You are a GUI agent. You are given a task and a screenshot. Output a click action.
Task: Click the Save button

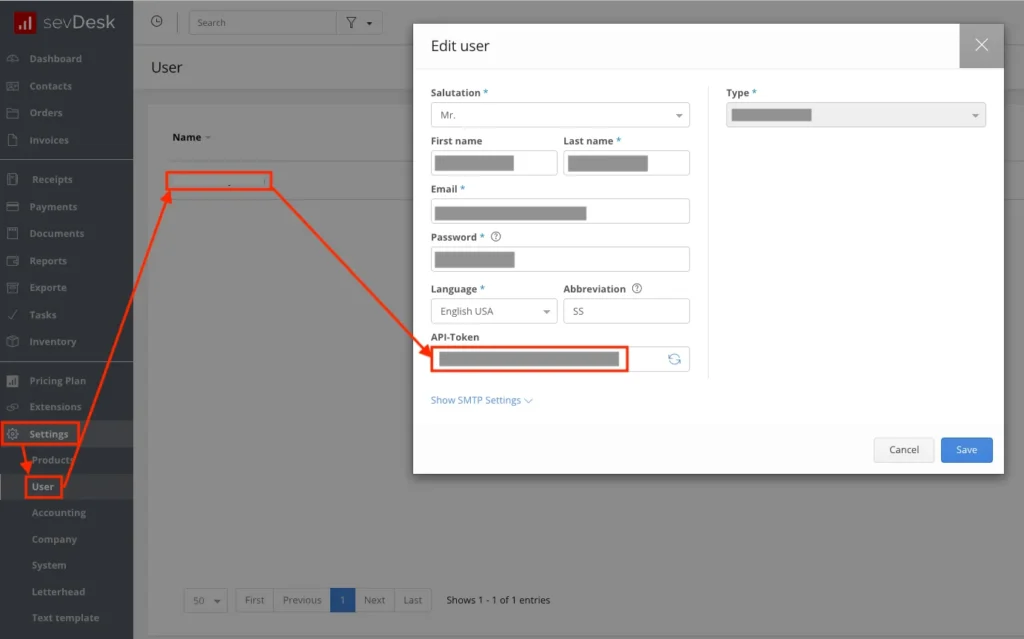pyautogui.click(x=966, y=450)
